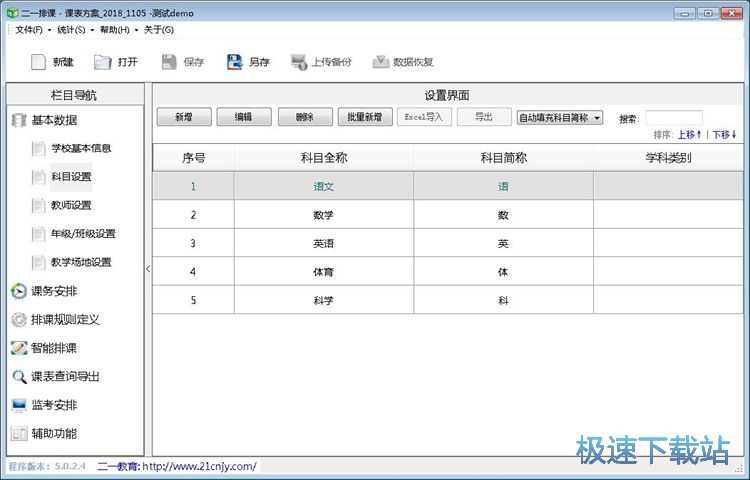Select 科目设置 in the navigation
Image resolution: width=750 pixels, height=480 pixels.
(x=71, y=177)
